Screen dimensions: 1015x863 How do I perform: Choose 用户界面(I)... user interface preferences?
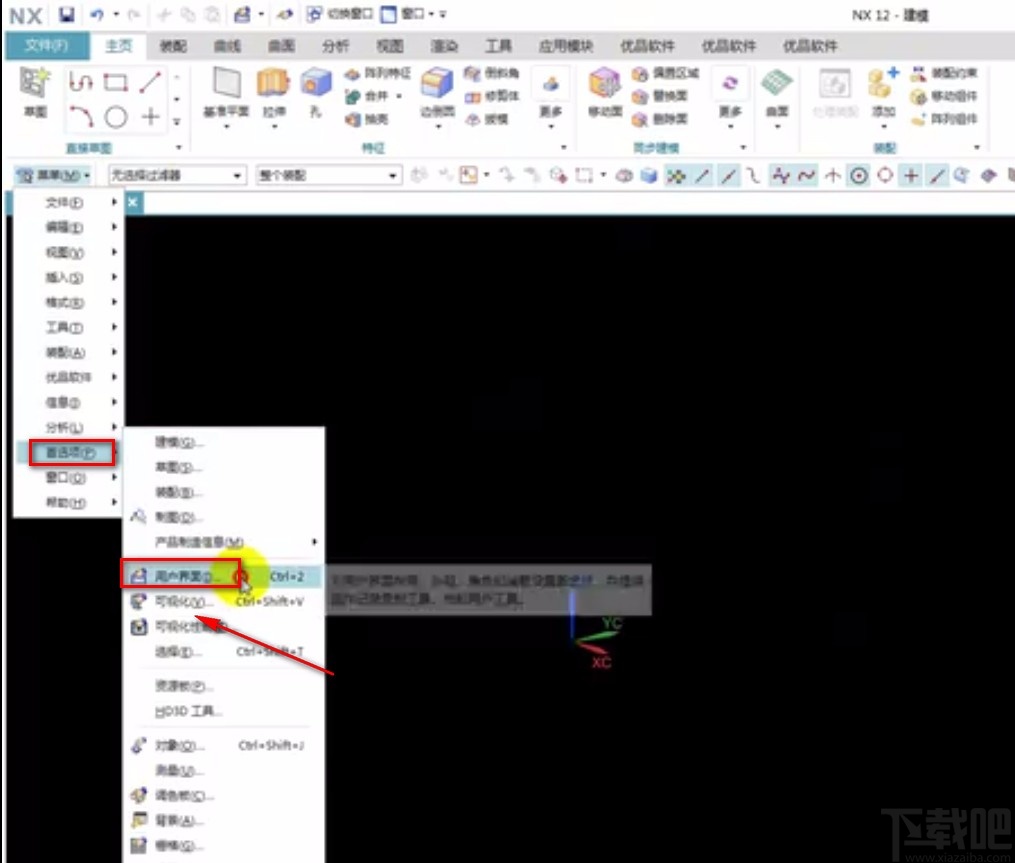223,576
